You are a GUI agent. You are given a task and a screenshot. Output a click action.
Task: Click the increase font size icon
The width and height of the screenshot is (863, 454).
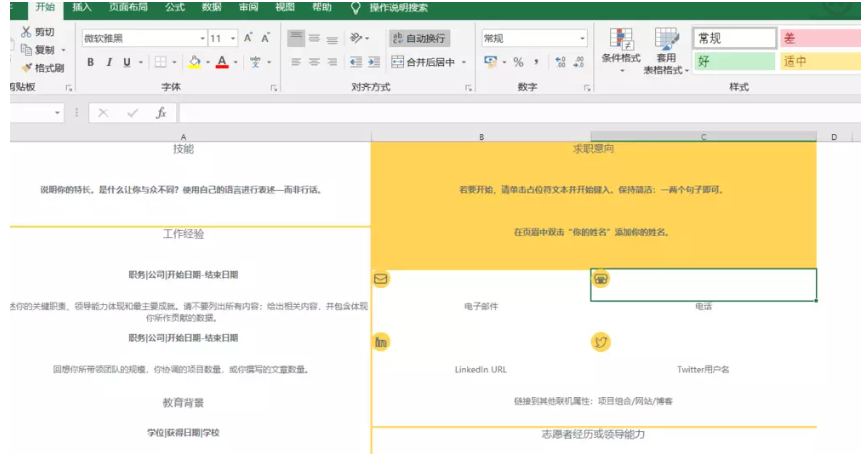click(x=247, y=38)
